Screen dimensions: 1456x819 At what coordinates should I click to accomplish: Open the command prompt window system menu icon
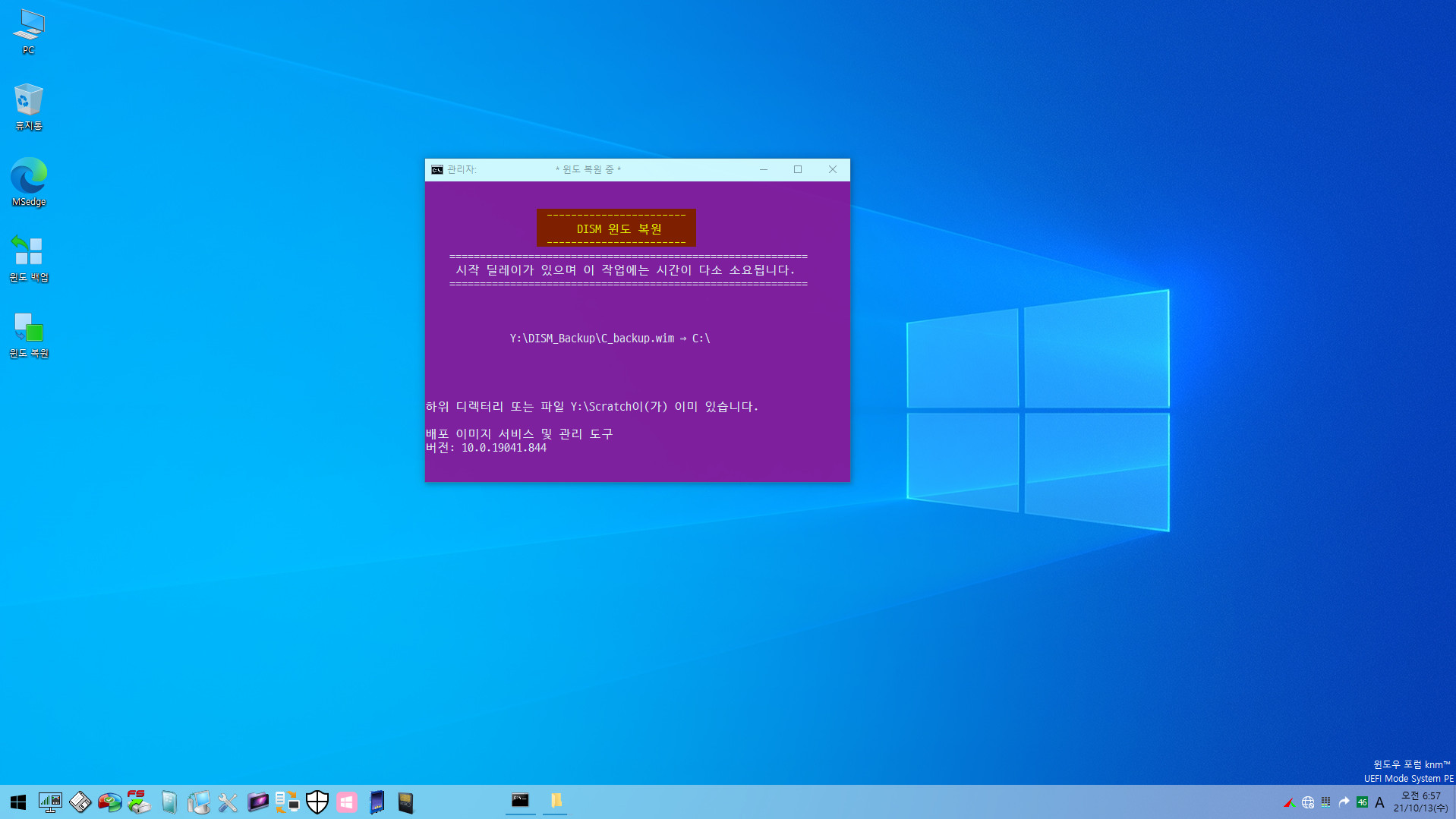click(437, 169)
